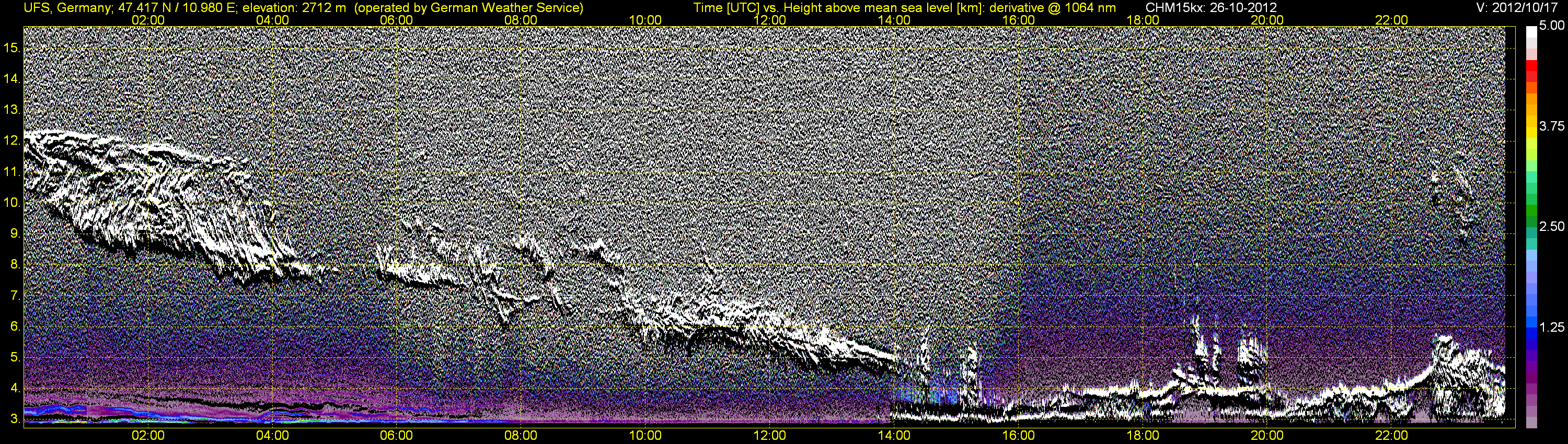Click the "10:00" label on the bottom time axis
Viewport: 1568px width, 444px height.
pyautogui.click(x=645, y=436)
